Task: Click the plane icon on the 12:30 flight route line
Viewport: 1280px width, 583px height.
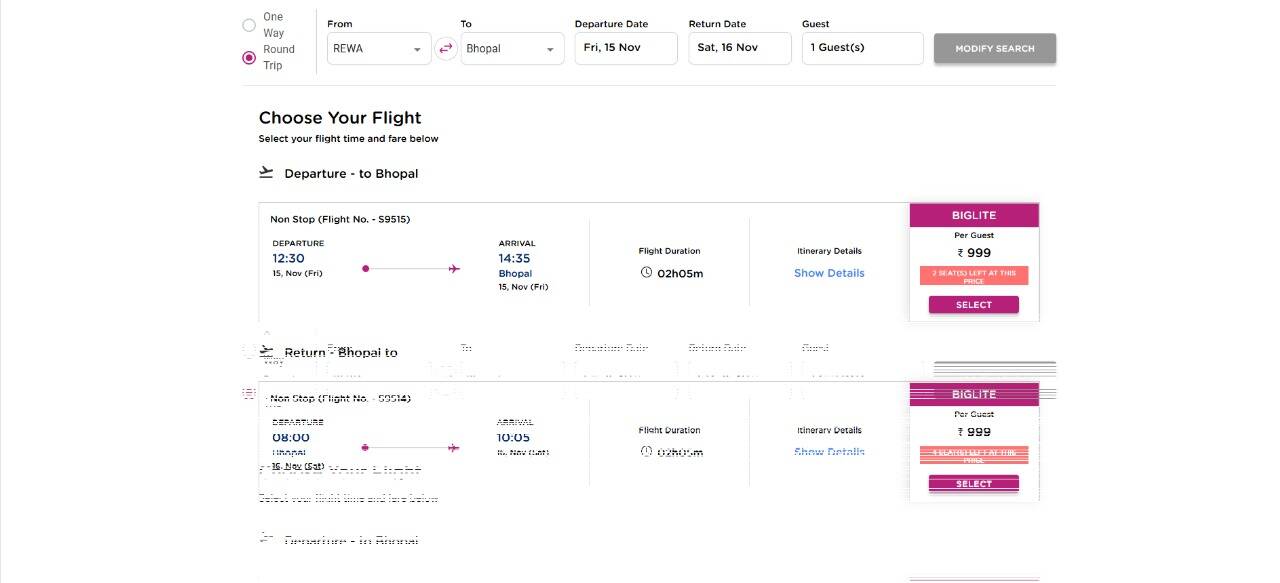Action: (454, 268)
